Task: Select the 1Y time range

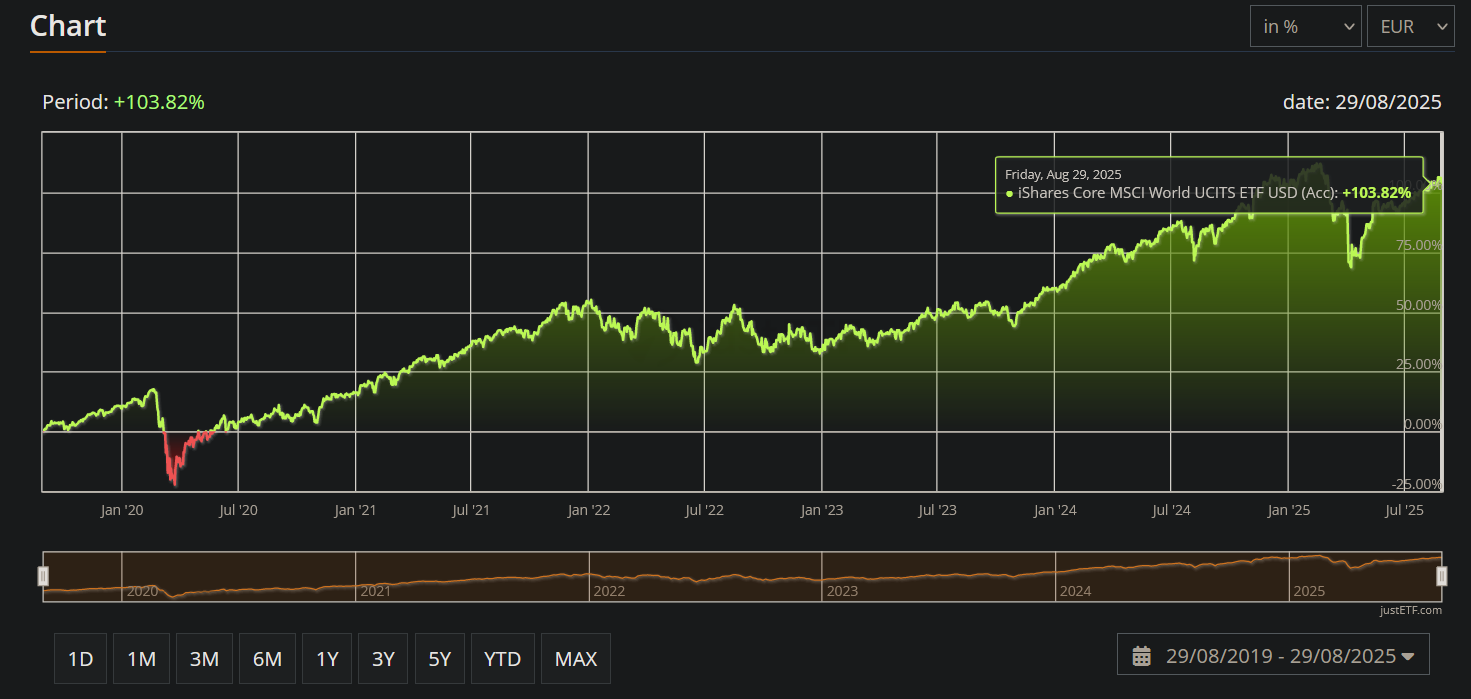Action: [327, 659]
